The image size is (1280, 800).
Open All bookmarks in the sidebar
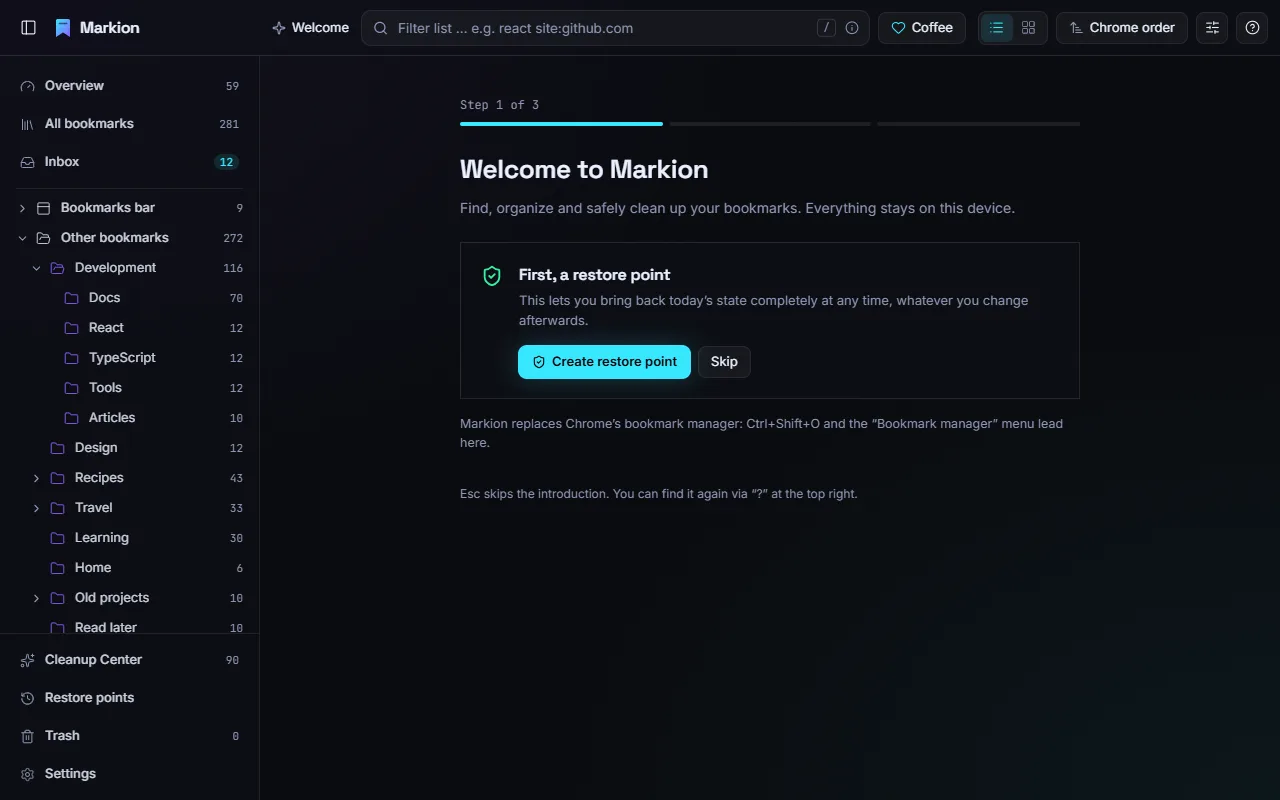pyautogui.click(x=129, y=124)
